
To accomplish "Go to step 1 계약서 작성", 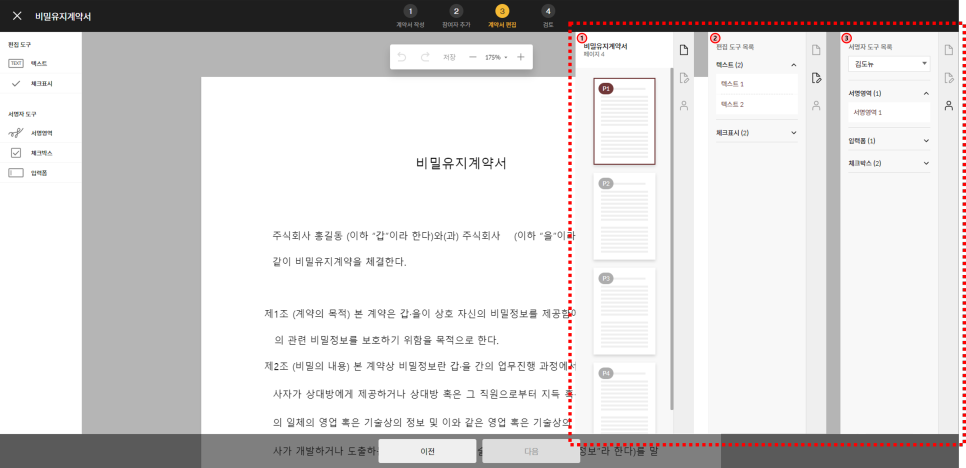I will pos(410,17).
